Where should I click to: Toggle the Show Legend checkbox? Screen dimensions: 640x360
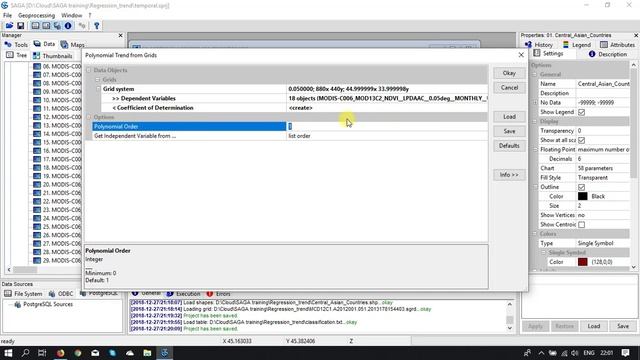pyautogui.click(x=581, y=112)
